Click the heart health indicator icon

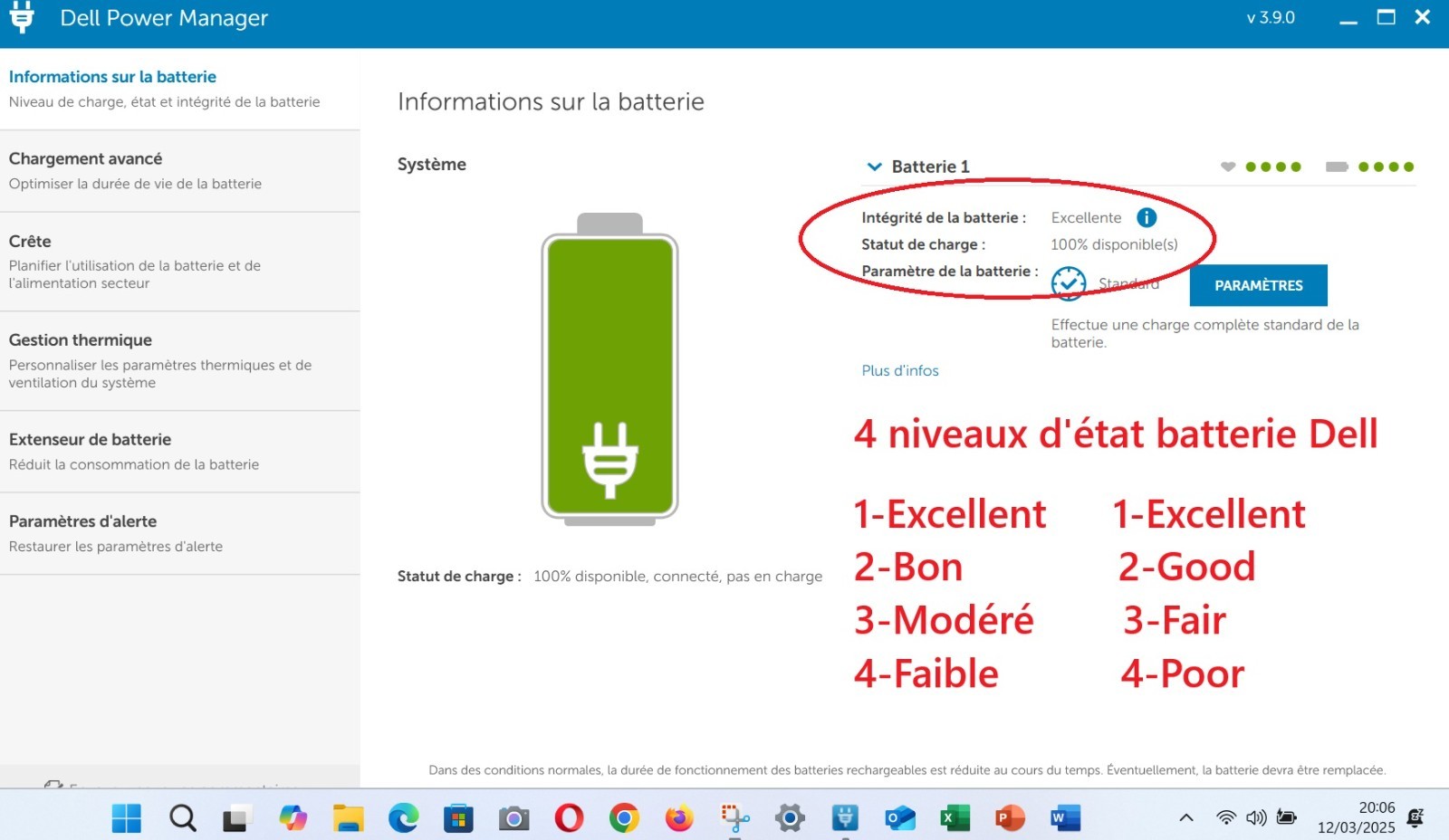(x=1228, y=167)
